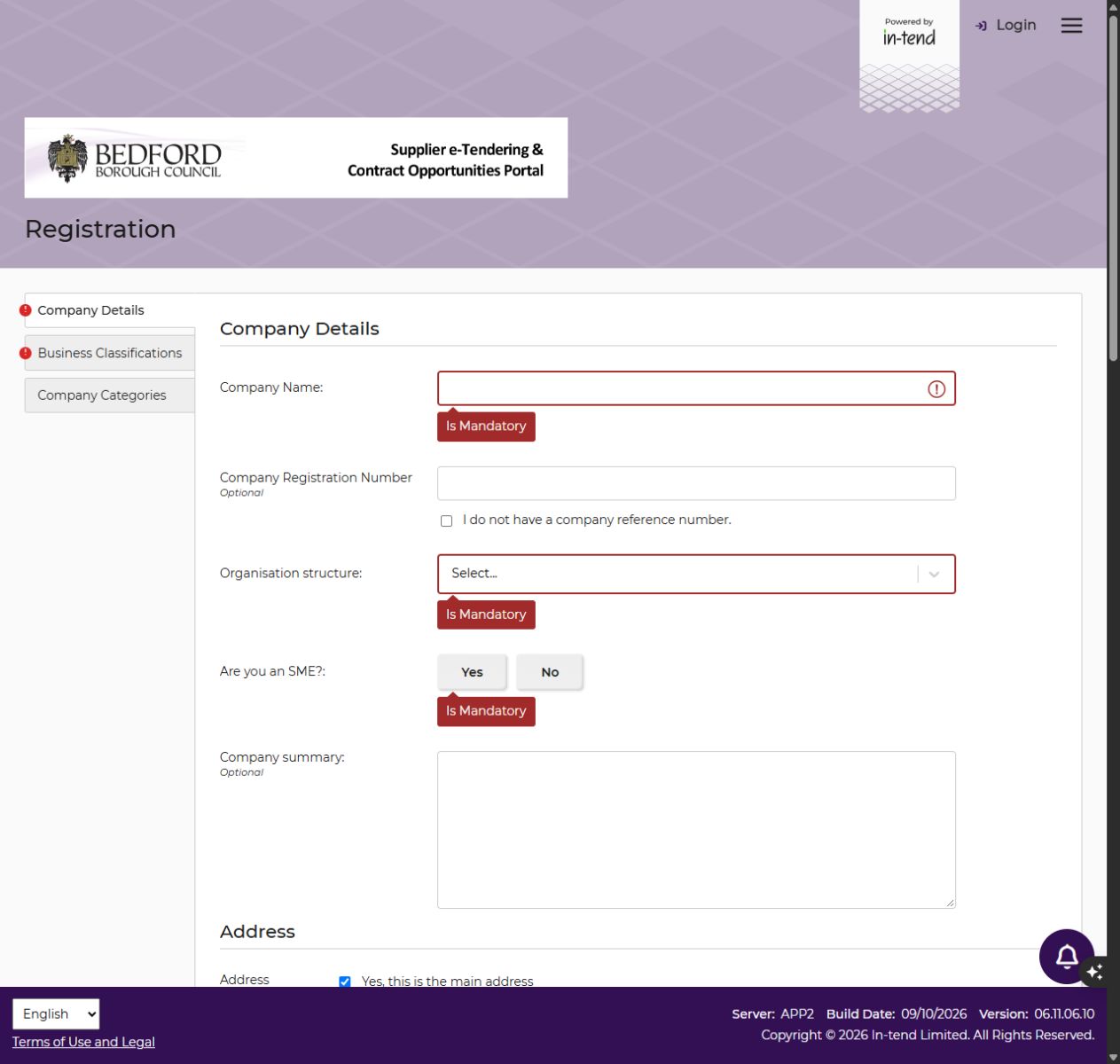
Task: Open the notifications bell button
Action: click(x=1067, y=956)
